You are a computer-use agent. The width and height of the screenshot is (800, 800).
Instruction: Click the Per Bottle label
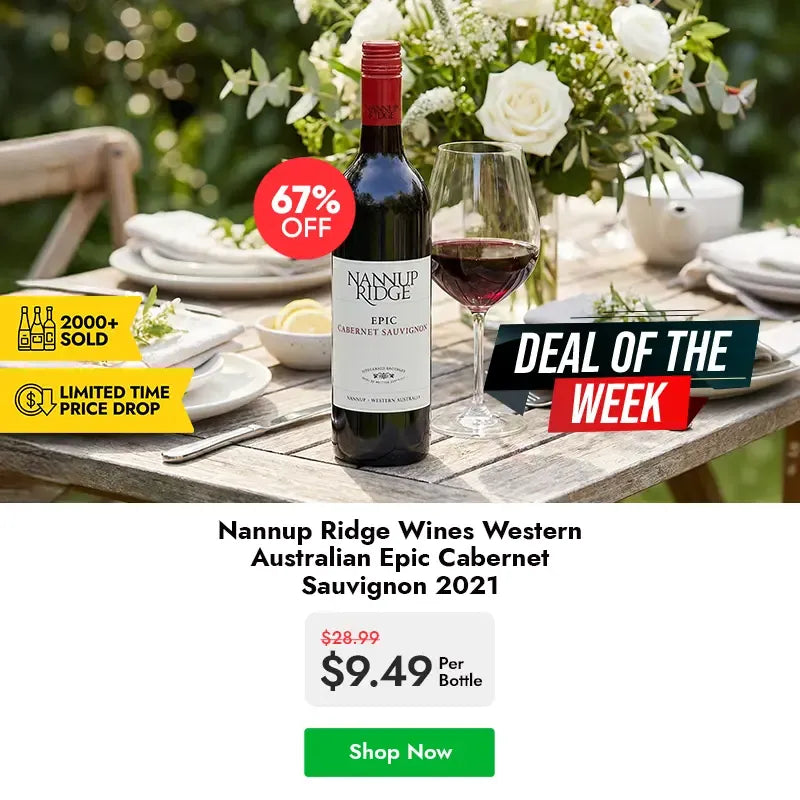point(460,672)
